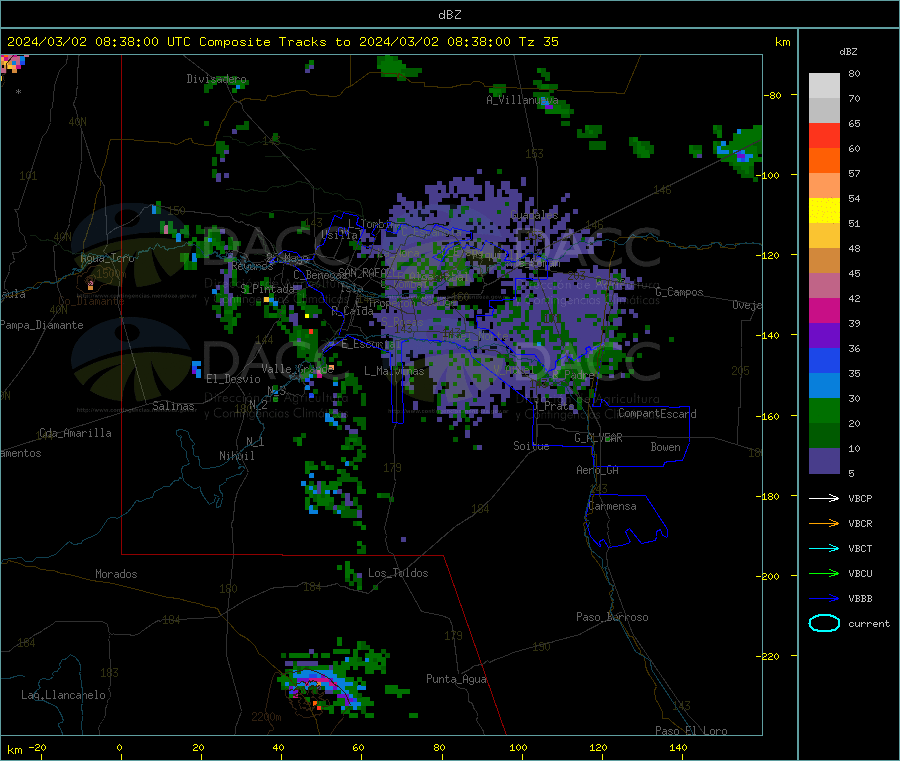
Task: Click the 'VBBB' legend label
Action: click(860, 599)
